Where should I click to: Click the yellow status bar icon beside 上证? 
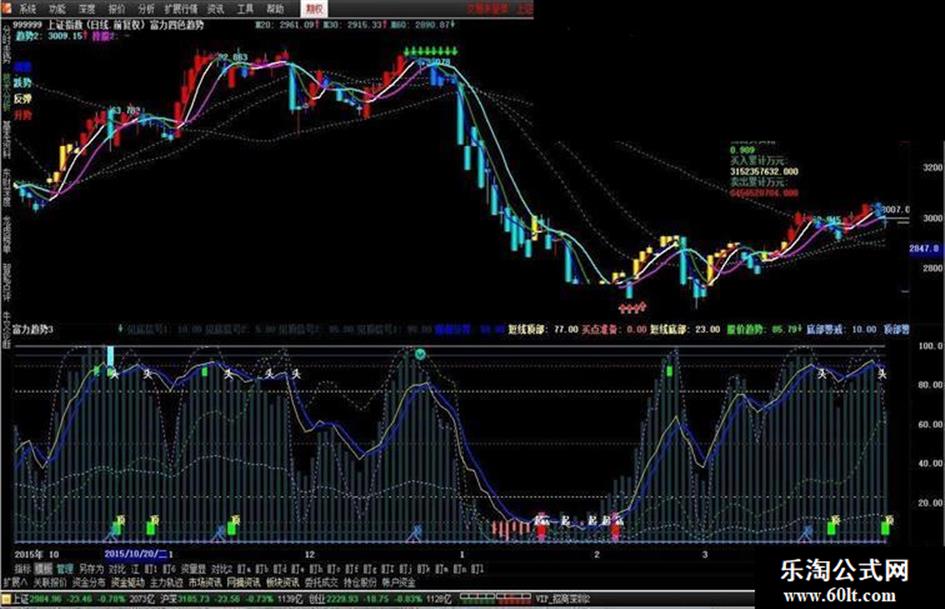(x=6, y=599)
